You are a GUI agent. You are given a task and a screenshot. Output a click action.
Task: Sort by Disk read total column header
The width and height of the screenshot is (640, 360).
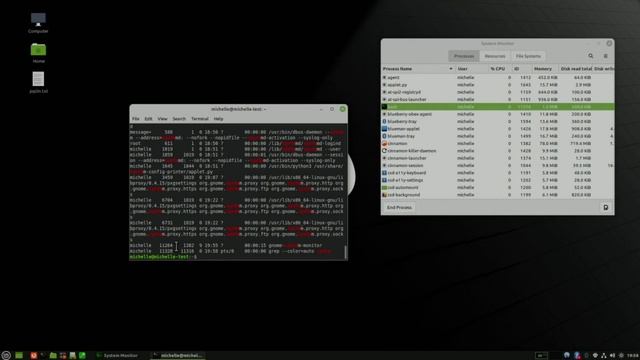[576, 69]
